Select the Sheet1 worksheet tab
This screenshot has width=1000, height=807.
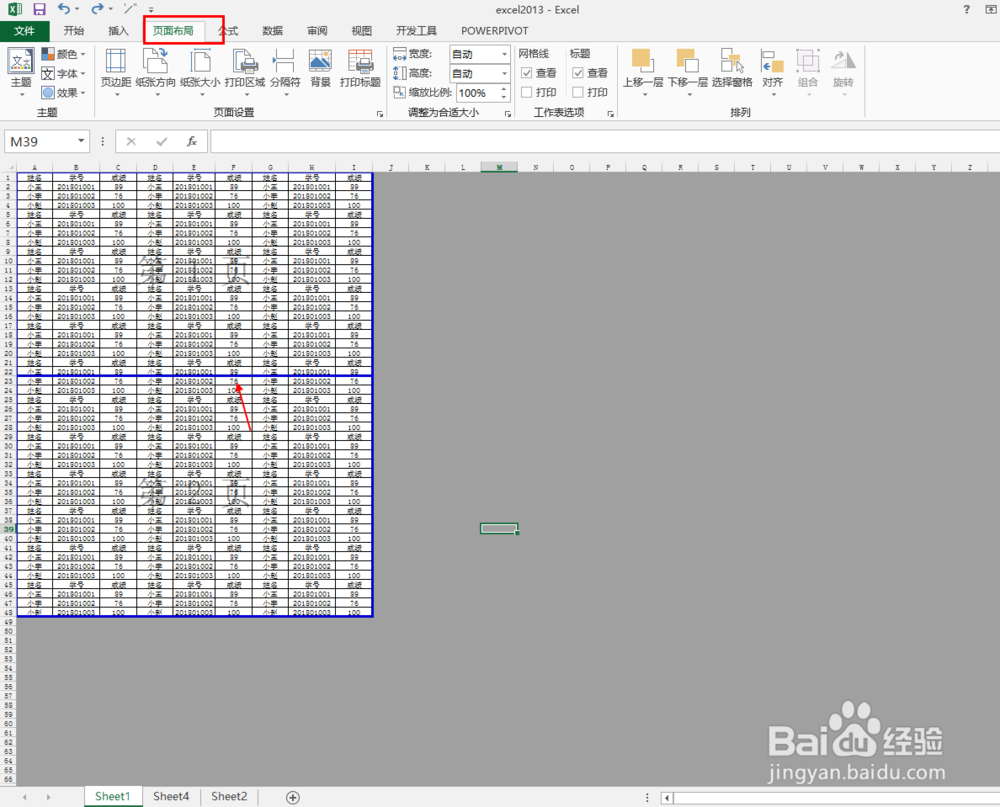(113, 796)
